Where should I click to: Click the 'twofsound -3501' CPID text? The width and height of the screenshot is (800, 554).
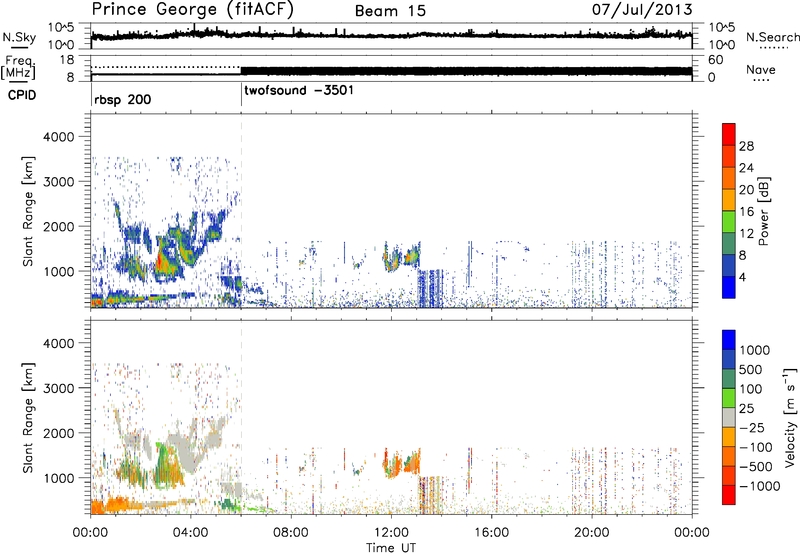coord(299,91)
